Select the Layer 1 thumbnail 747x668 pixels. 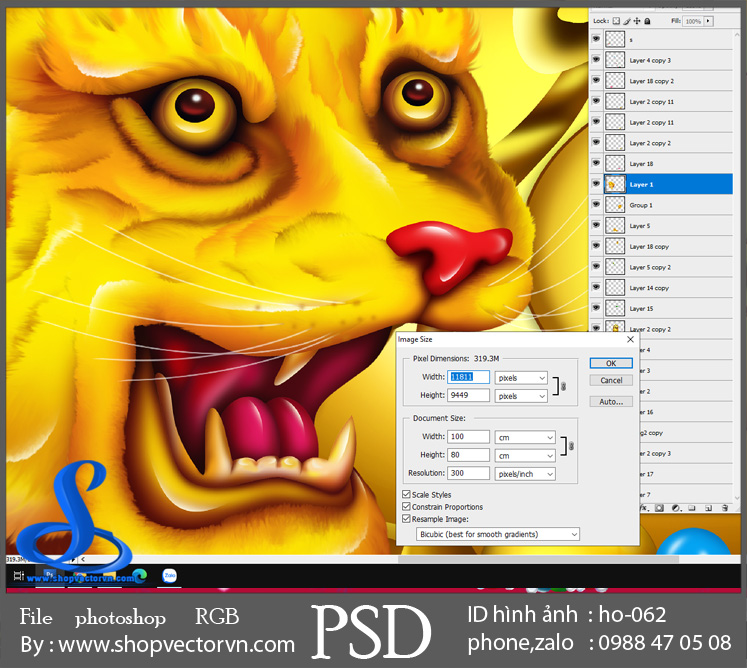pos(615,184)
